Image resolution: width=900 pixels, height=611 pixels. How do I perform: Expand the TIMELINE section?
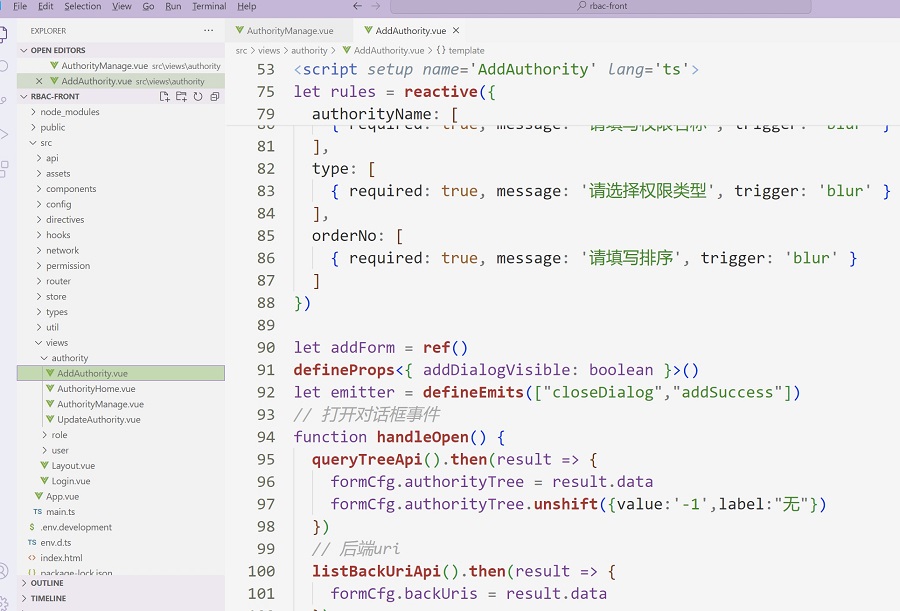click(48, 598)
